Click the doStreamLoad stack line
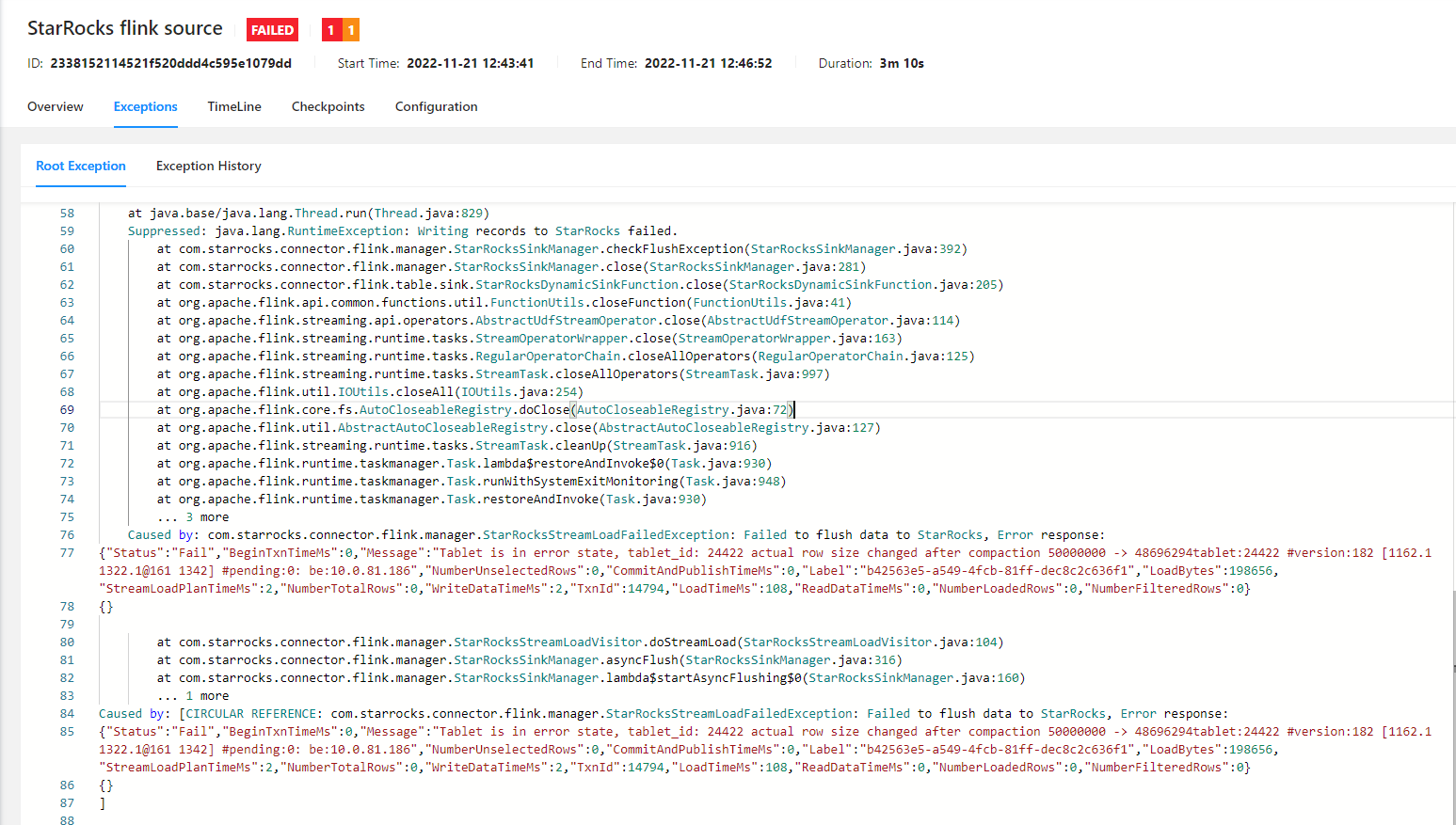This screenshot has height=825, width=1456. pos(581,643)
